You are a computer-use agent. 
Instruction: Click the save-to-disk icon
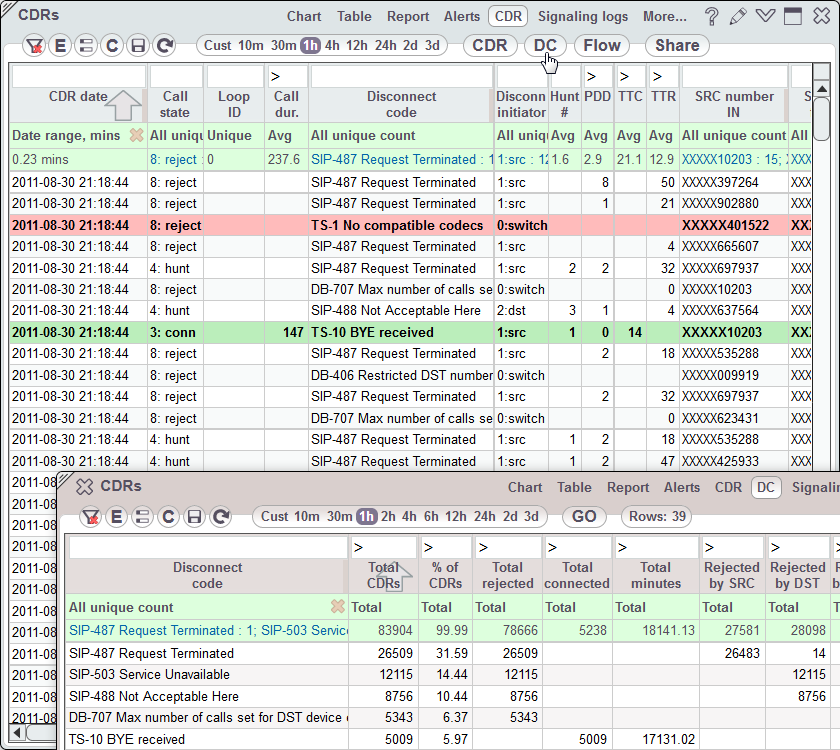coord(139,45)
